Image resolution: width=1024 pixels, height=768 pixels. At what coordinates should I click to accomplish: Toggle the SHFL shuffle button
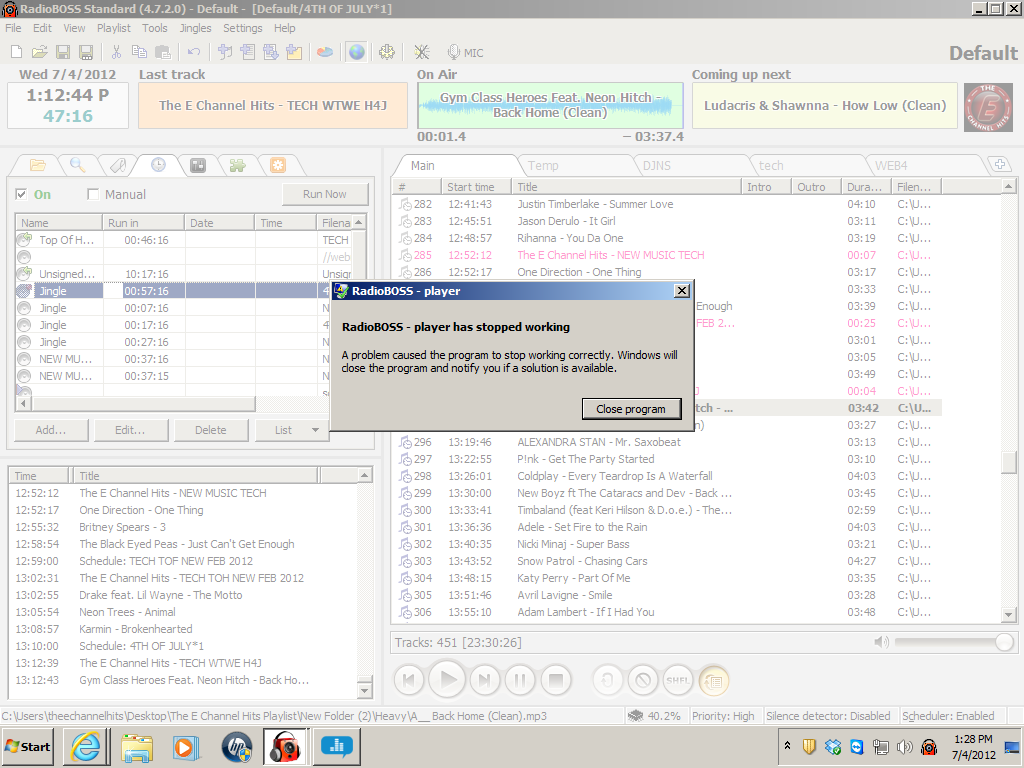pyautogui.click(x=678, y=680)
